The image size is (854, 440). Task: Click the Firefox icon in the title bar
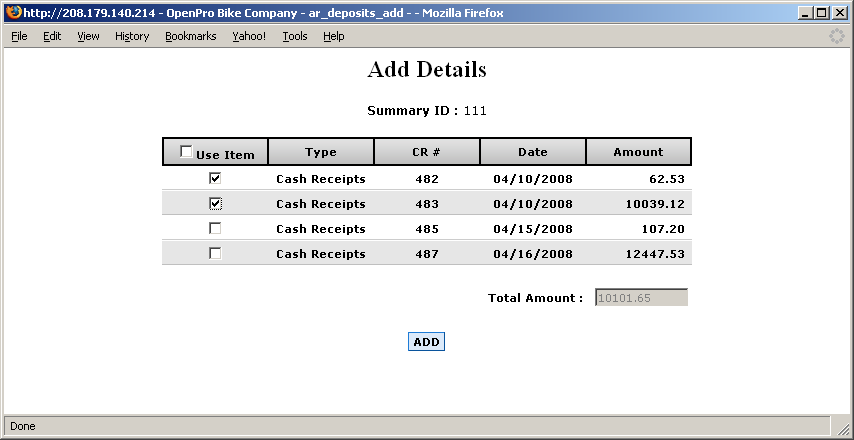click(x=13, y=13)
